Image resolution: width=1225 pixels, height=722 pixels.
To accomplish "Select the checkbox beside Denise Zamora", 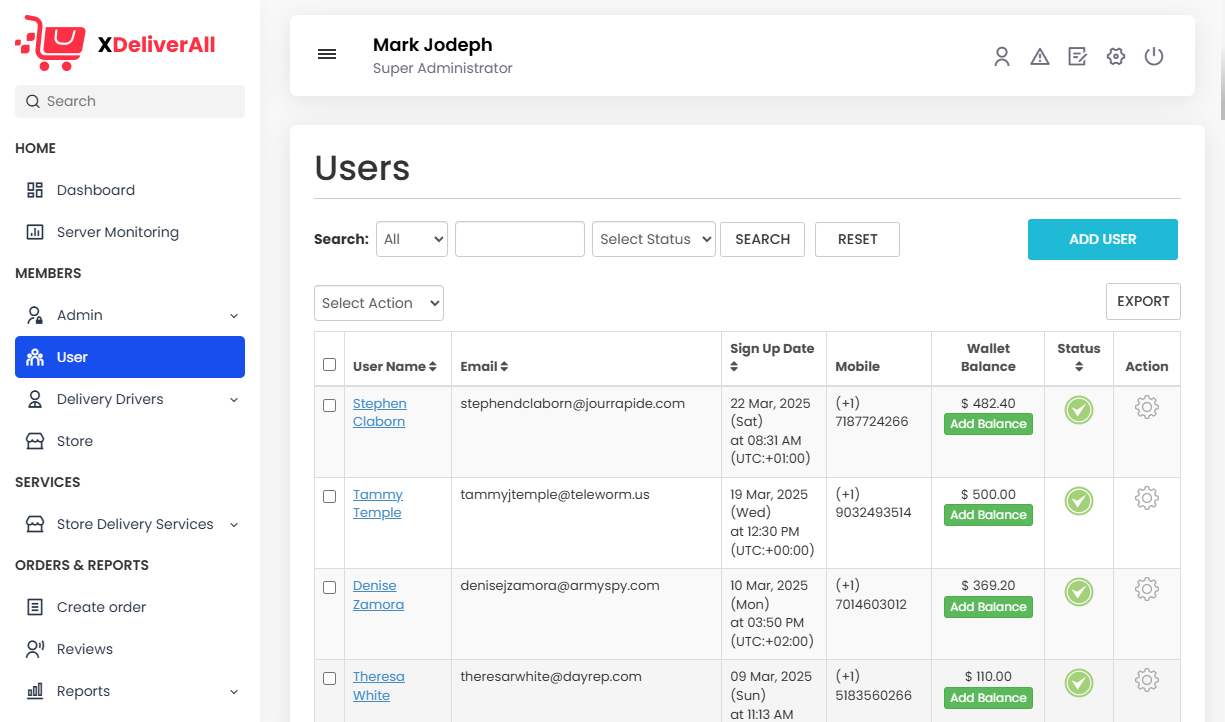I will (x=330, y=588).
